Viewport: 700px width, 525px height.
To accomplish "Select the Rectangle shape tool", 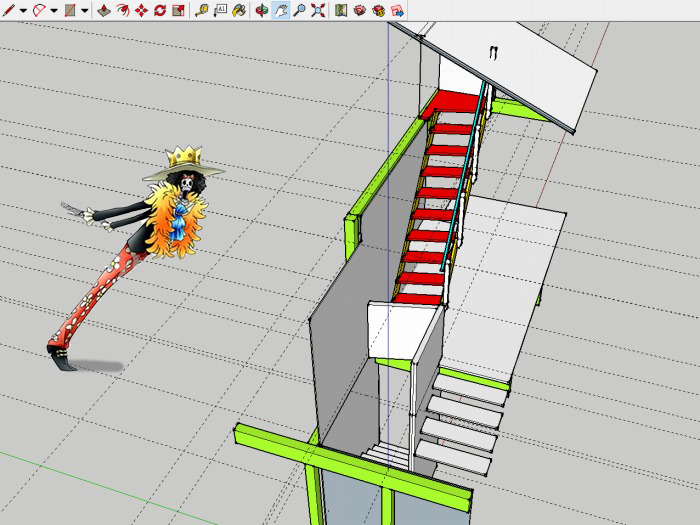I will (70, 10).
